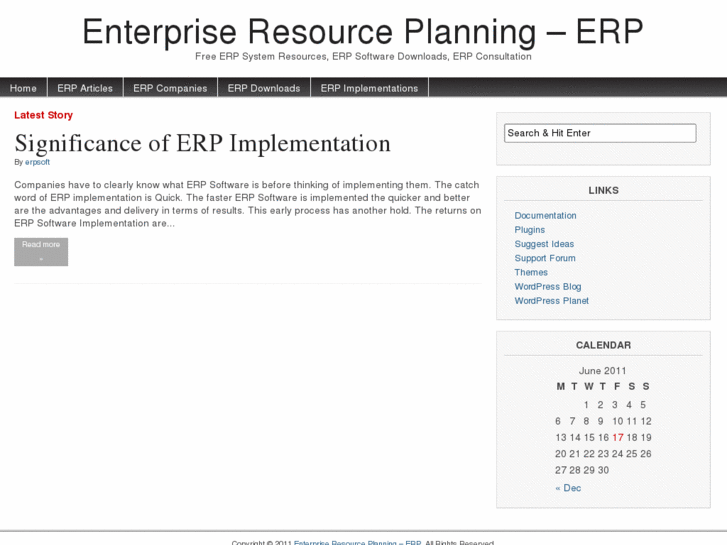Go to ERP Companies section
The image size is (727, 545).
pos(170,88)
